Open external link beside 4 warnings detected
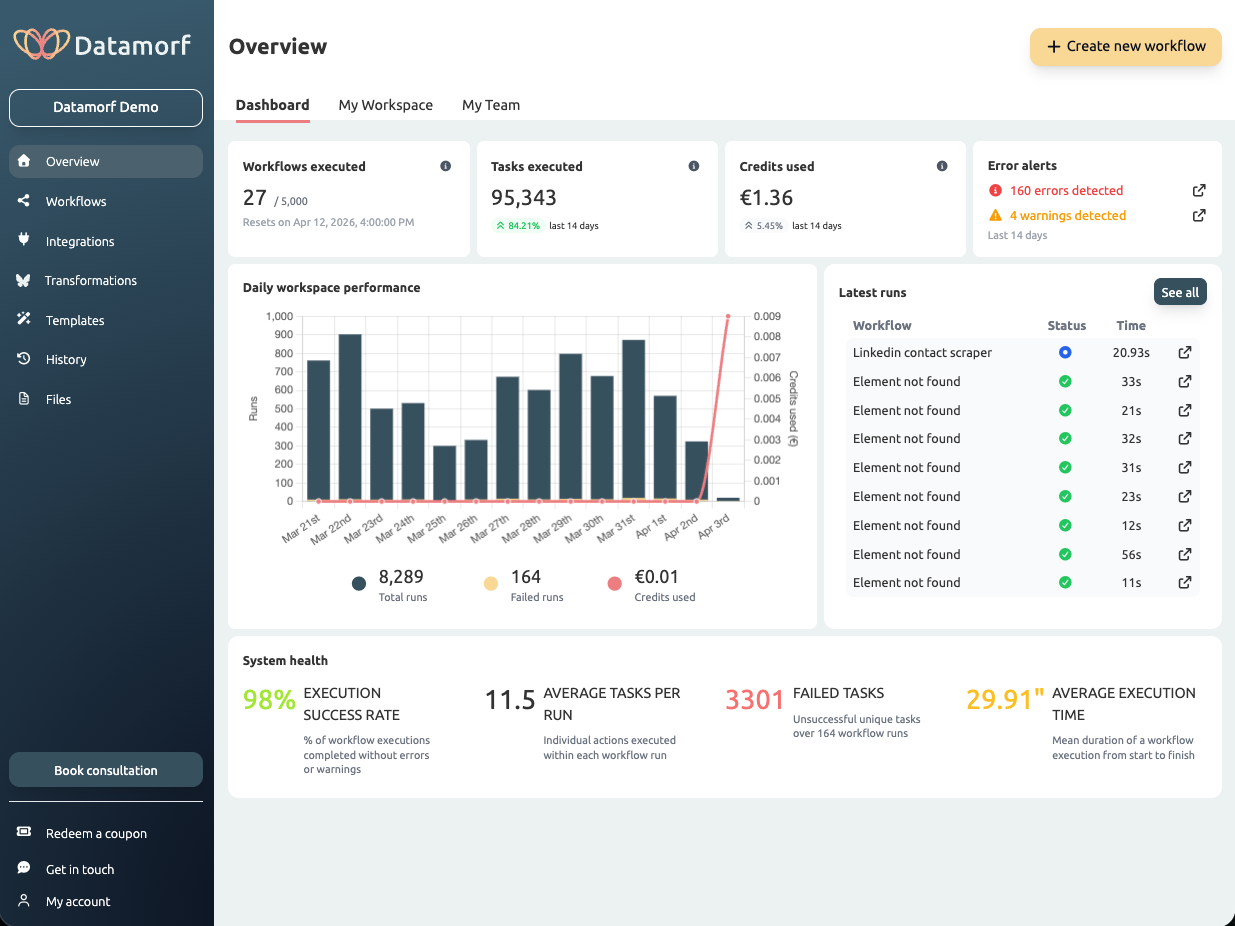The width and height of the screenshot is (1235, 926). coord(1199,215)
